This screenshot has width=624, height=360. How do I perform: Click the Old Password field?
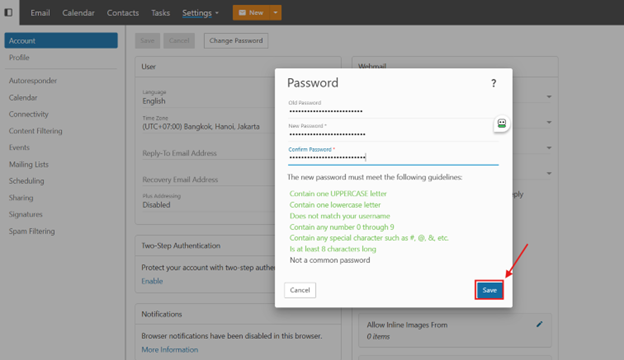pos(392,108)
